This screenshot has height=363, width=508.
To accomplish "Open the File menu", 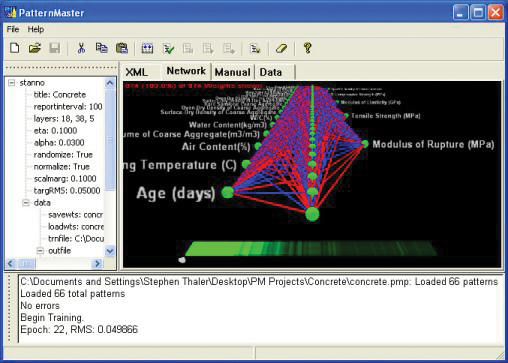I will point(13,29).
